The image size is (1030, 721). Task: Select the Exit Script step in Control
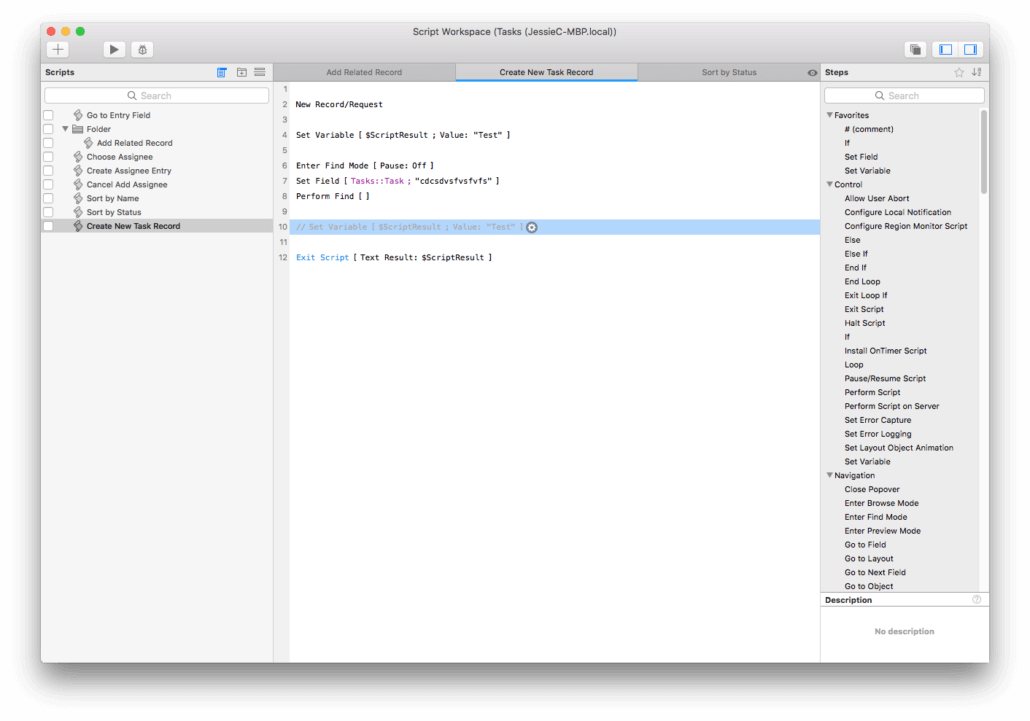[x=864, y=309]
